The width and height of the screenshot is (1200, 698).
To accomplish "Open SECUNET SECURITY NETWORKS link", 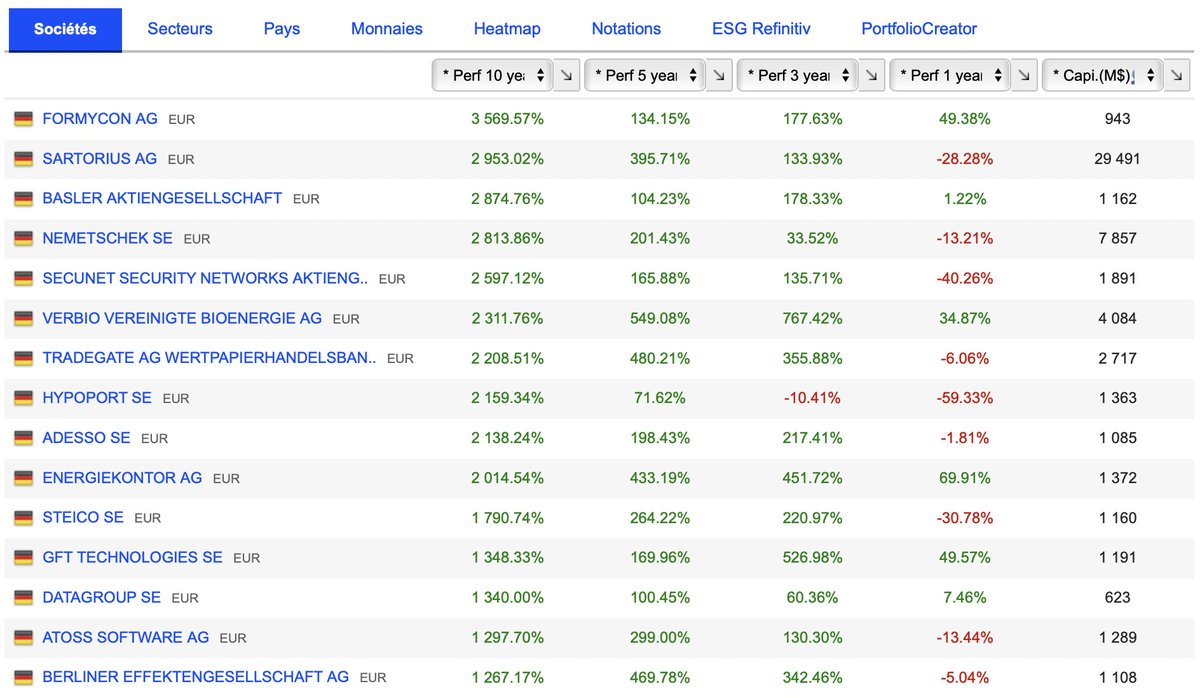I will pos(205,278).
